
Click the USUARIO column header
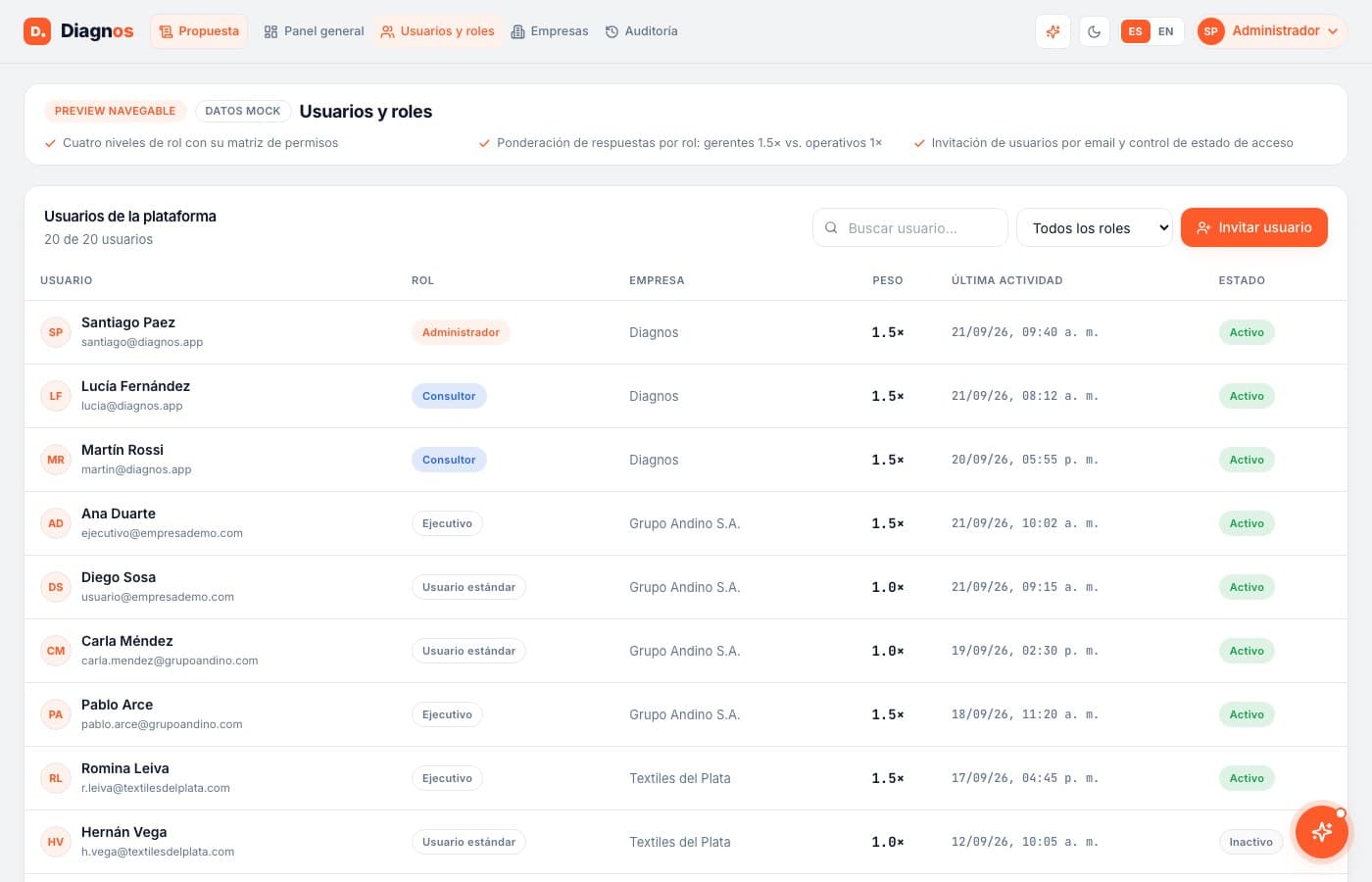coord(67,280)
